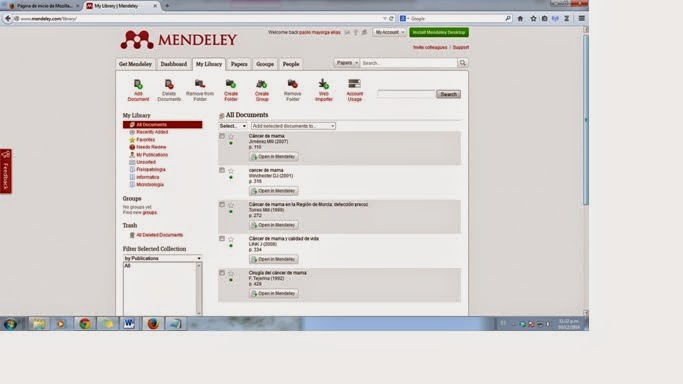Open Add selected documents to dropdown

(x=293, y=126)
